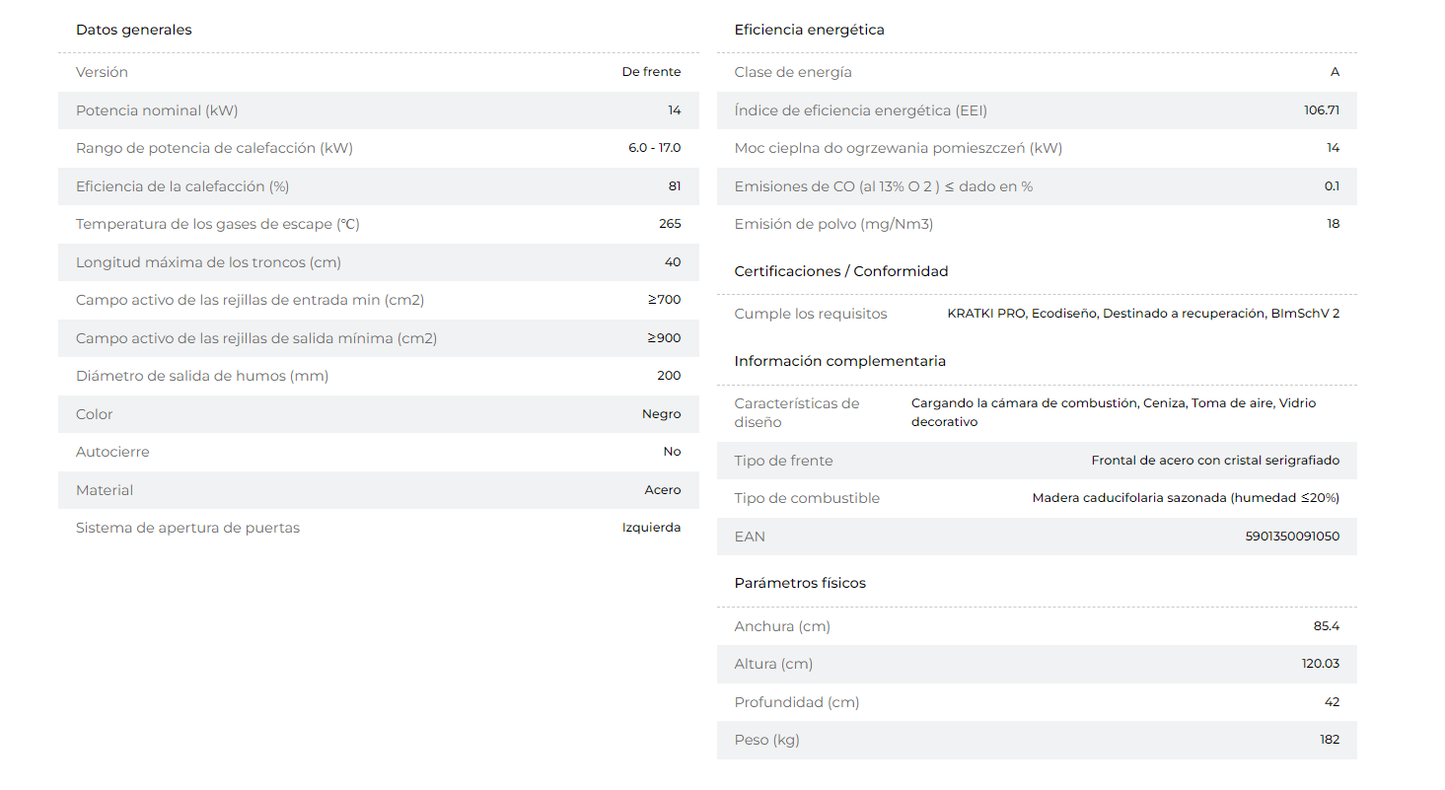Click the Índice de eficiencia energética value

pos(1322,110)
